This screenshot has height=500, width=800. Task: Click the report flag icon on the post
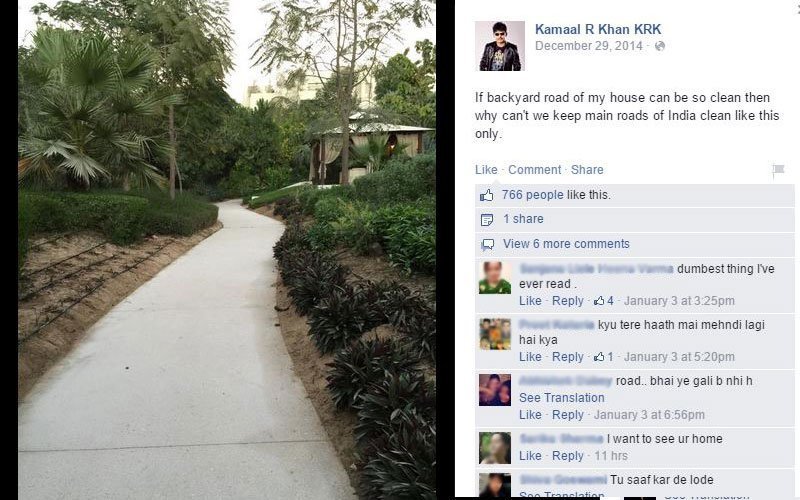[778, 170]
